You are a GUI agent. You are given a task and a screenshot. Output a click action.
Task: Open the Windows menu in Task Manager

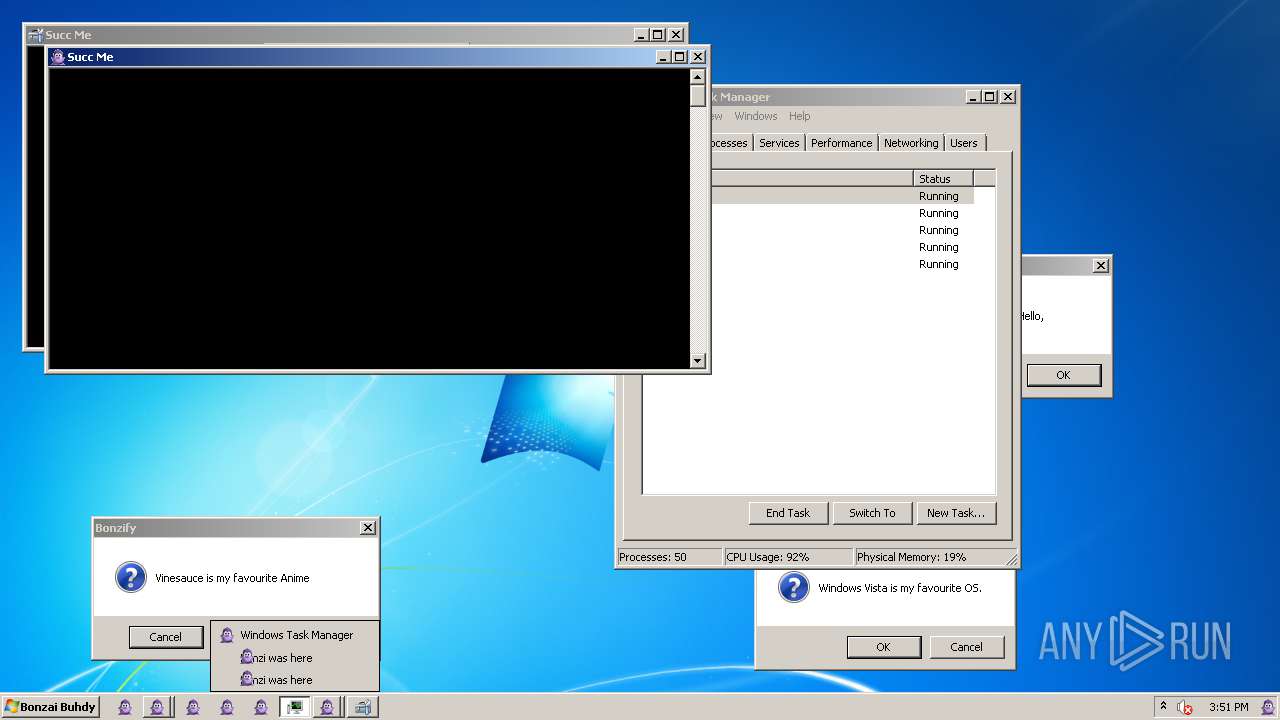point(755,116)
